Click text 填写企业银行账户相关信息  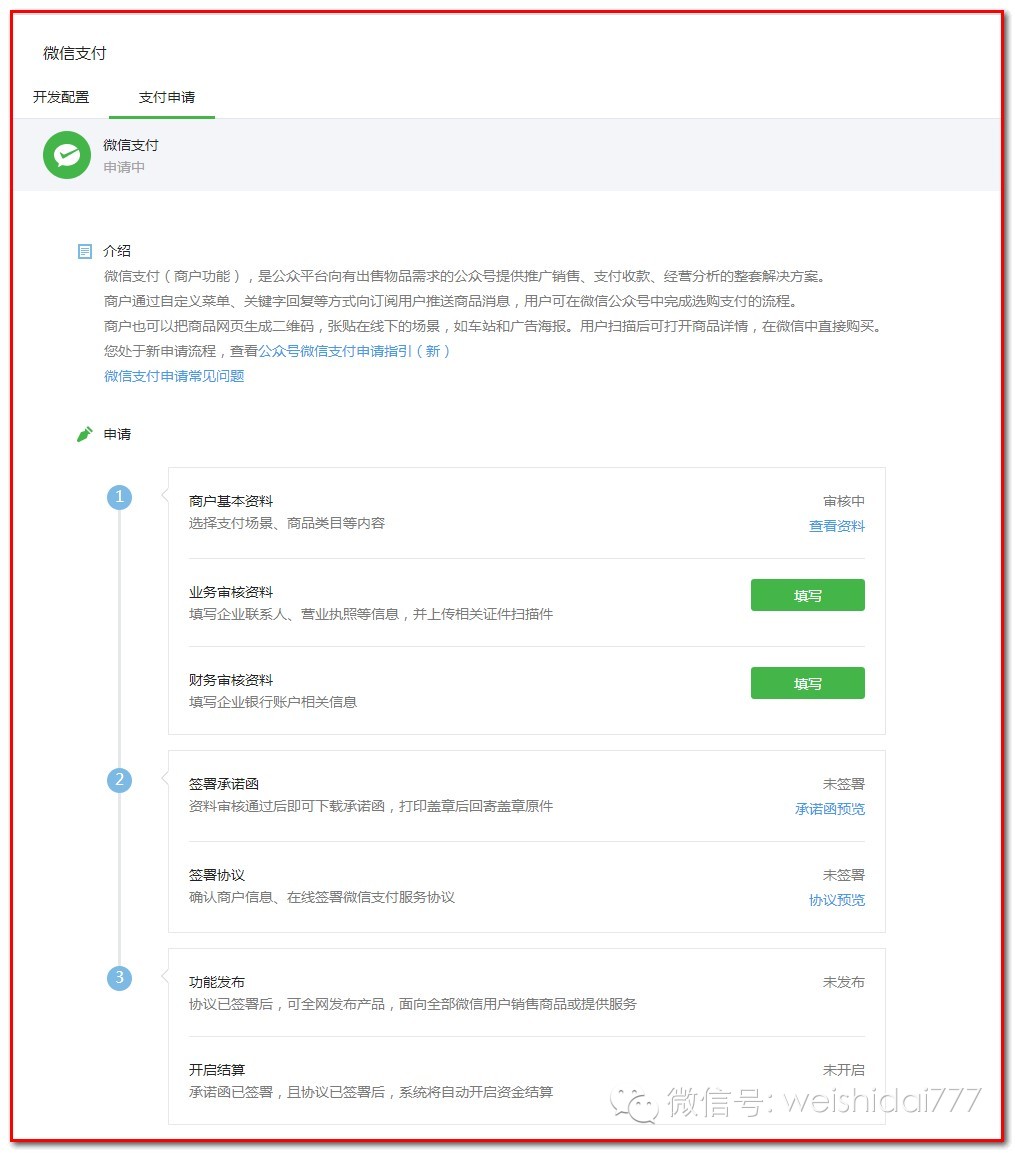click(273, 702)
